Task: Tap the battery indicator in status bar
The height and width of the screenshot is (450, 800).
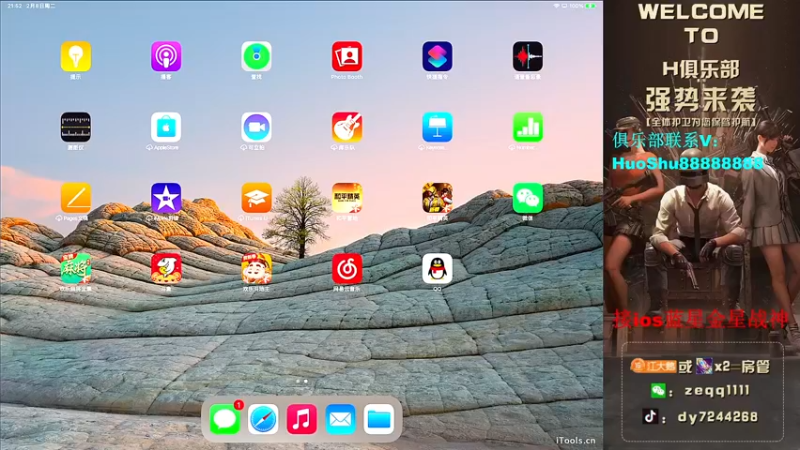Action: point(590,6)
